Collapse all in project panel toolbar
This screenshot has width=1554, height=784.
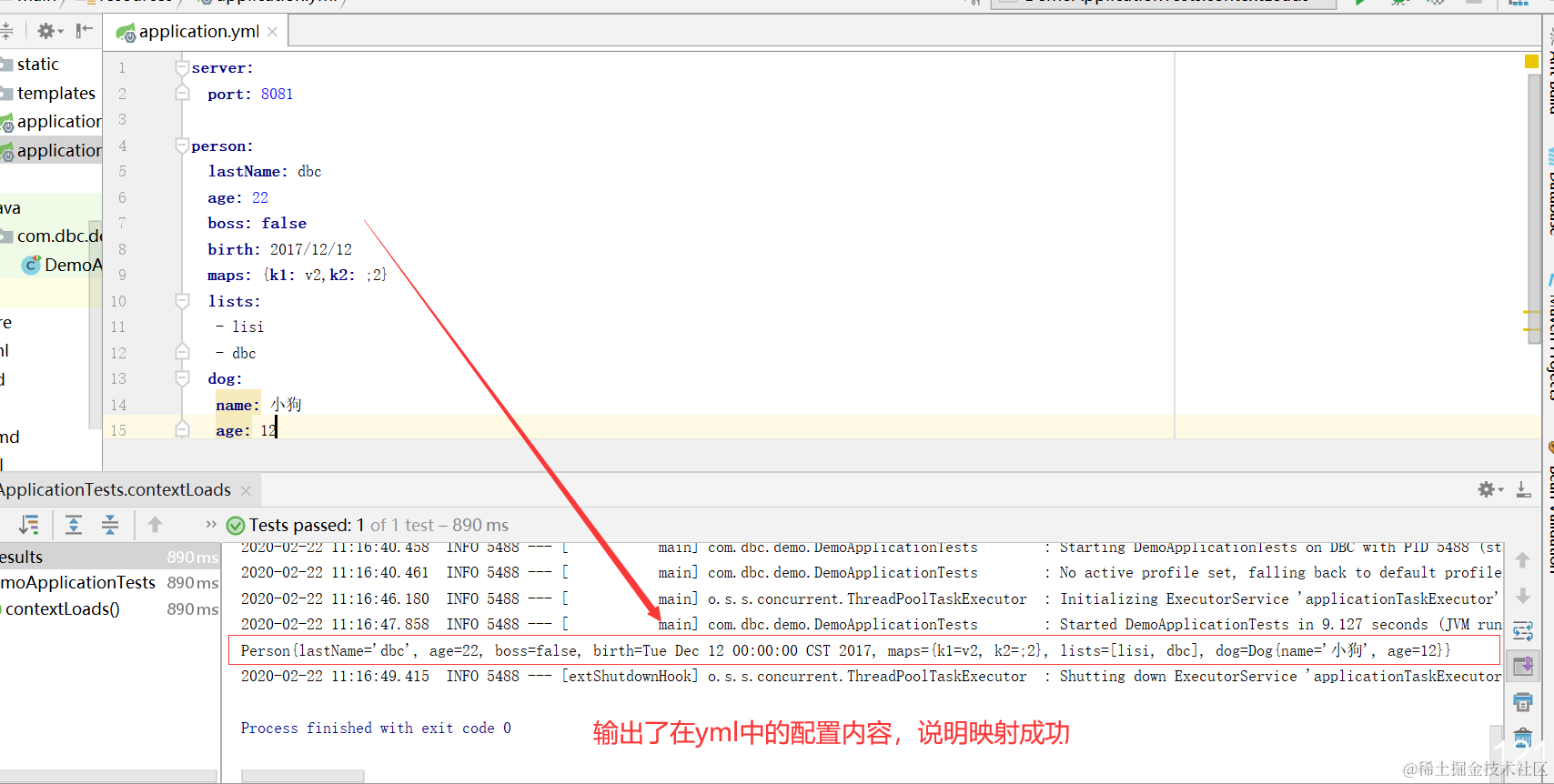5,31
